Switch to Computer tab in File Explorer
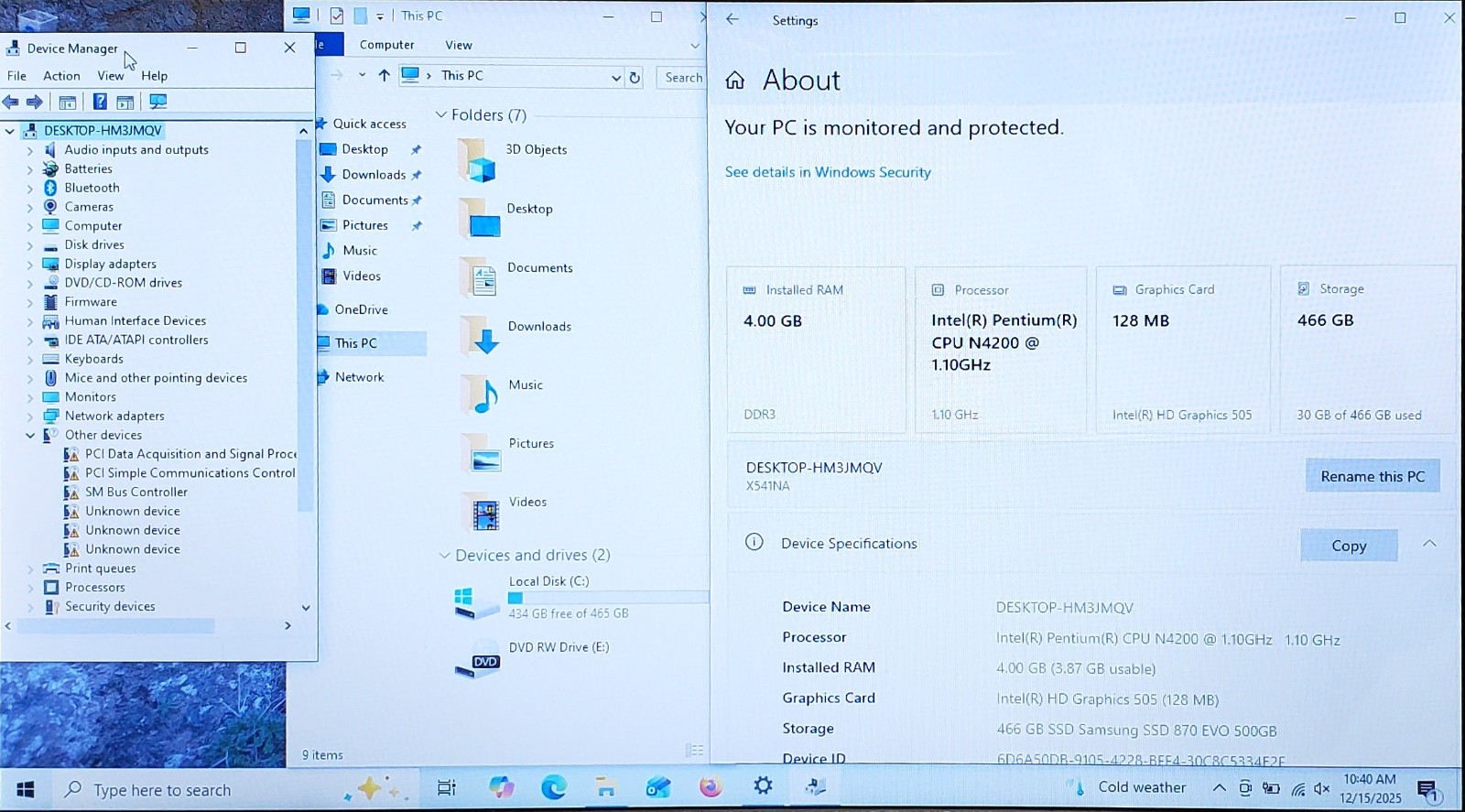This screenshot has height=812, width=1465. pyautogui.click(x=386, y=45)
